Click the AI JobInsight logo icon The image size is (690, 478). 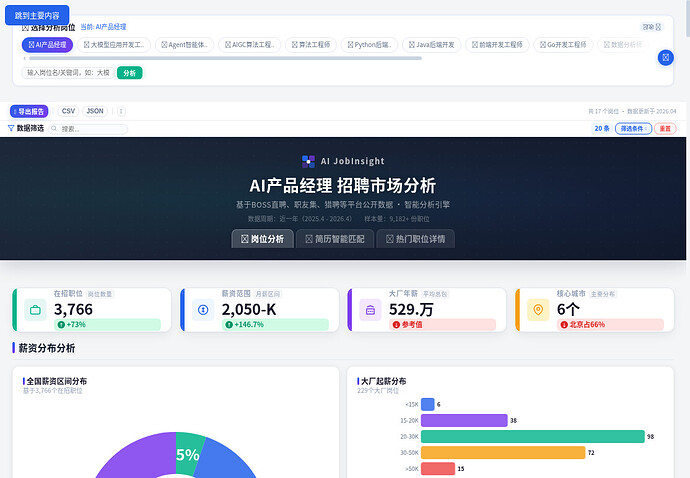(x=308, y=162)
